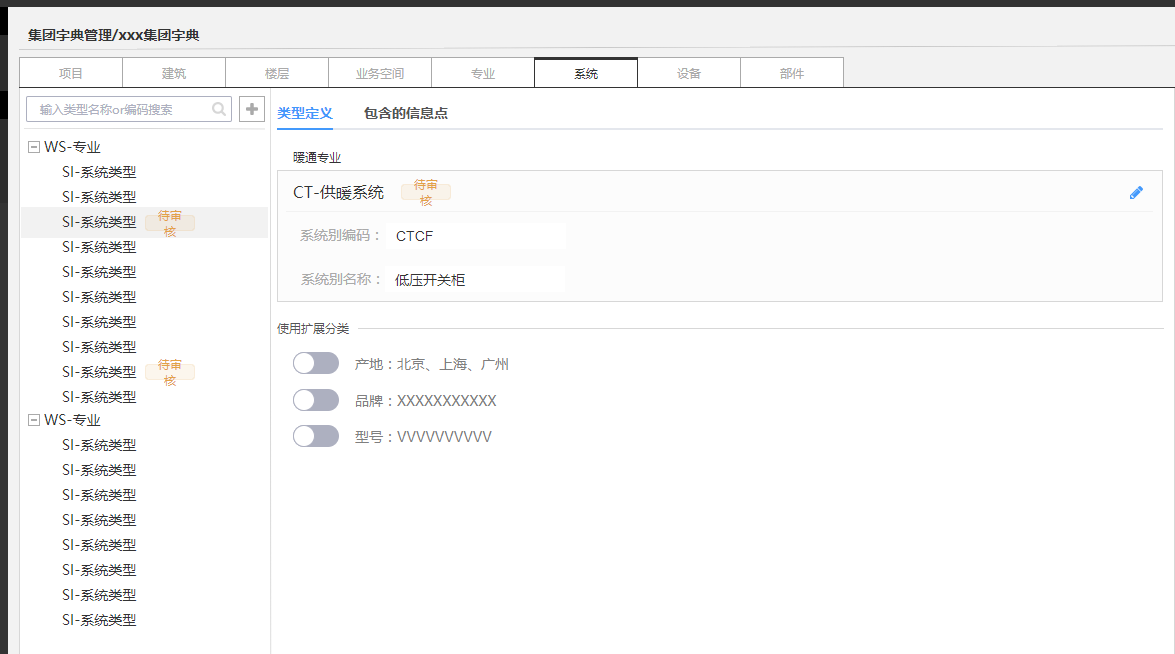Click the magnifier icon in the search box
This screenshot has width=1175, height=654.
coord(219,109)
